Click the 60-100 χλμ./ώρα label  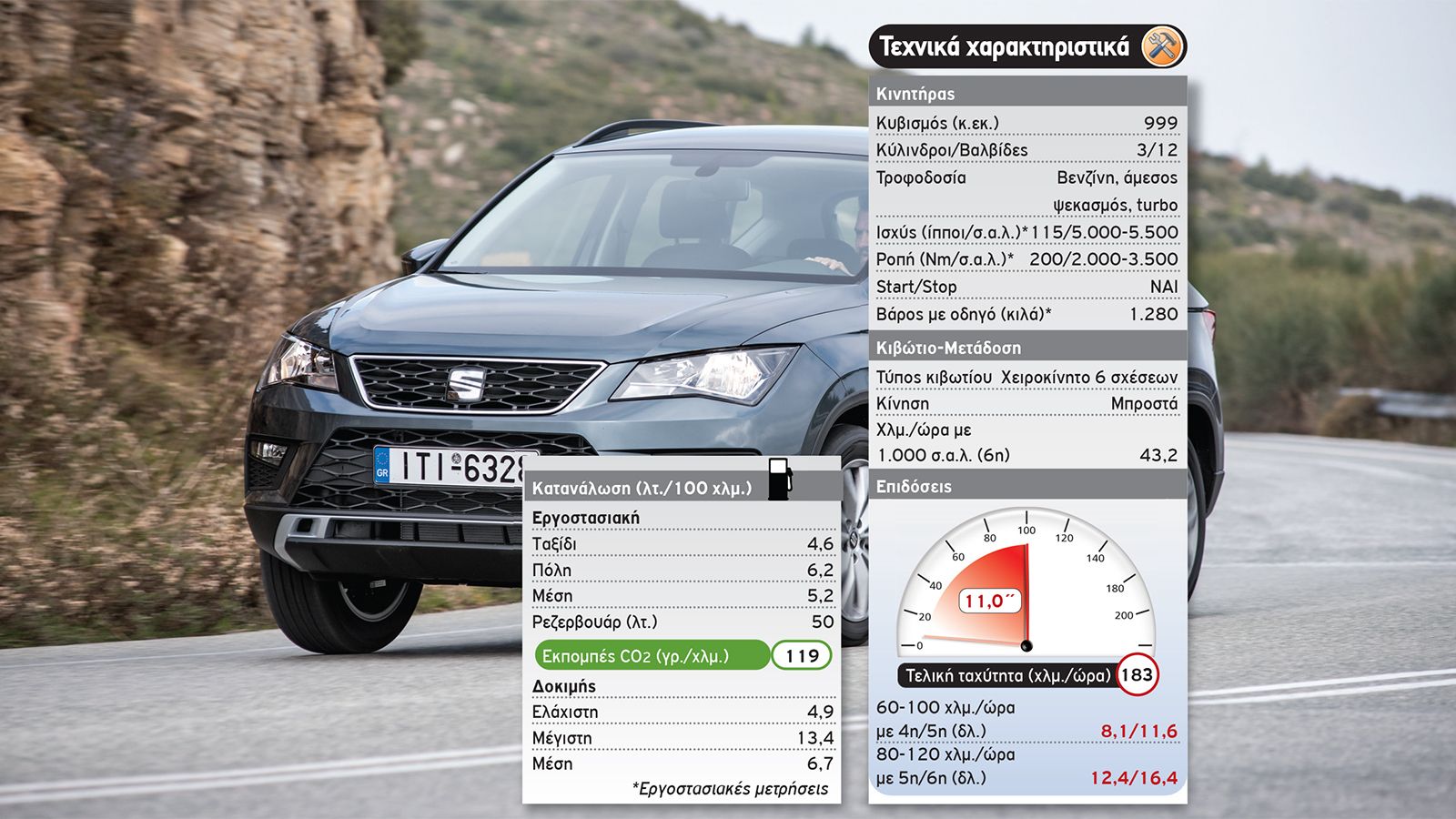(945, 707)
